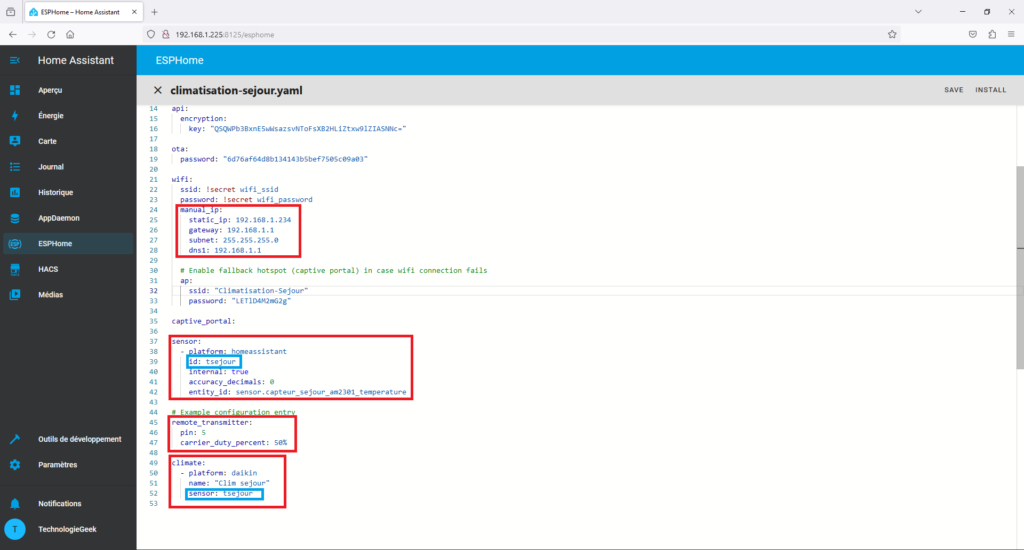Open Outils de développement
Image resolution: width=1024 pixels, height=550 pixels.
pyautogui.click(x=79, y=439)
